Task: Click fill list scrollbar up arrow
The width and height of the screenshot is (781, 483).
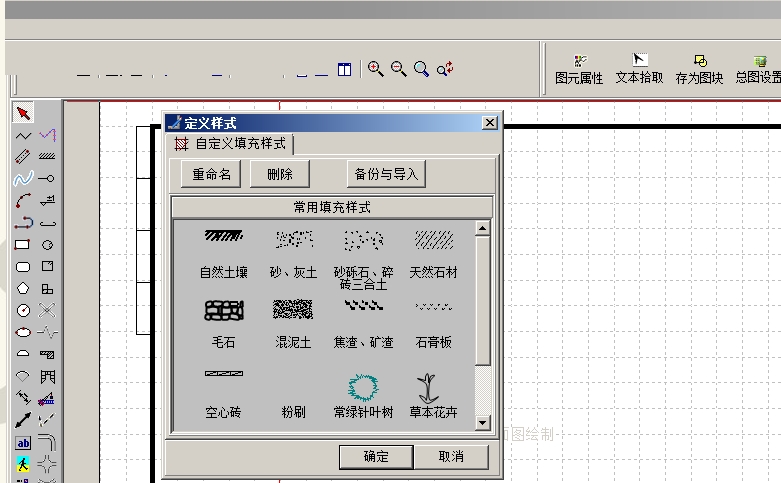Action: pyautogui.click(x=482, y=229)
